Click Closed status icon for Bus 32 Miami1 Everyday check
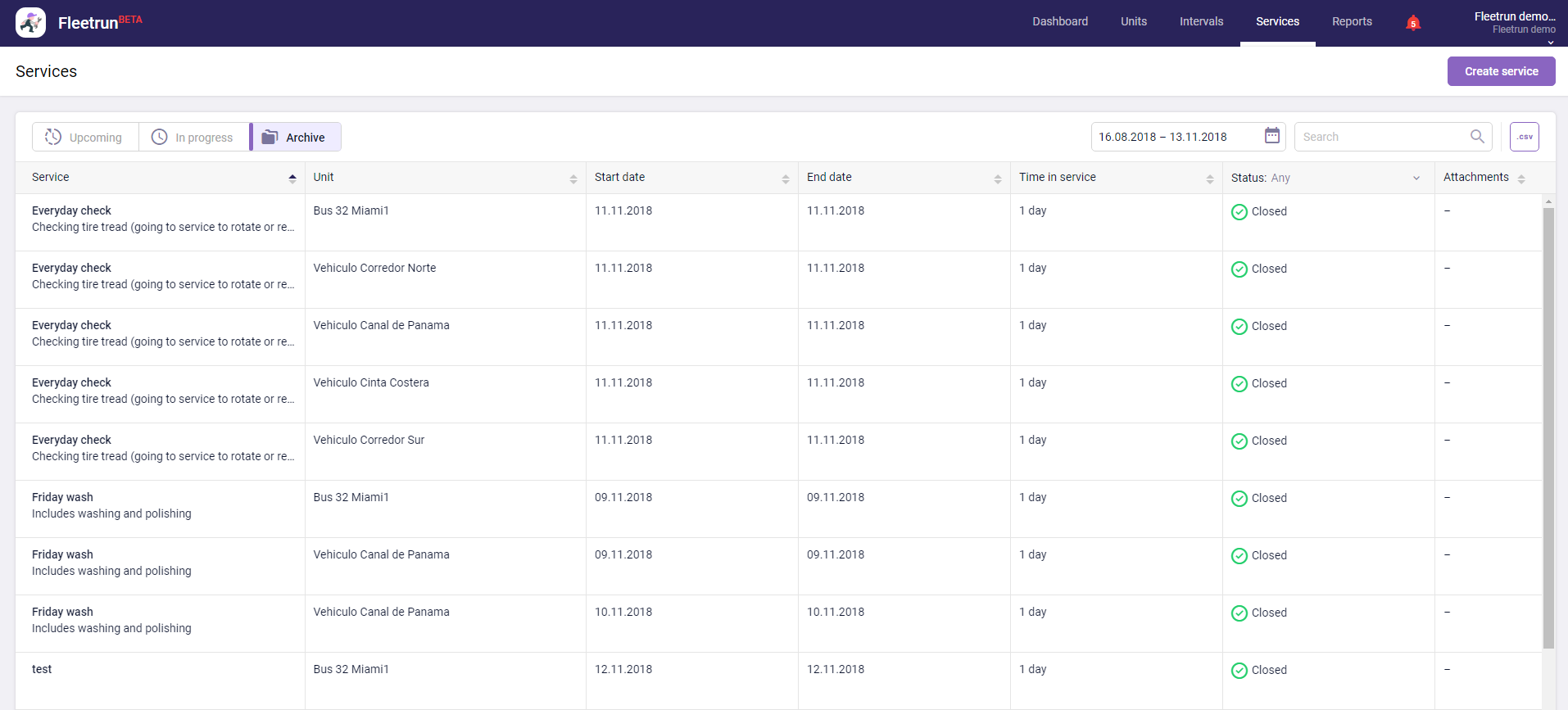This screenshot has width=1568, height=710. pos(1239,212)
